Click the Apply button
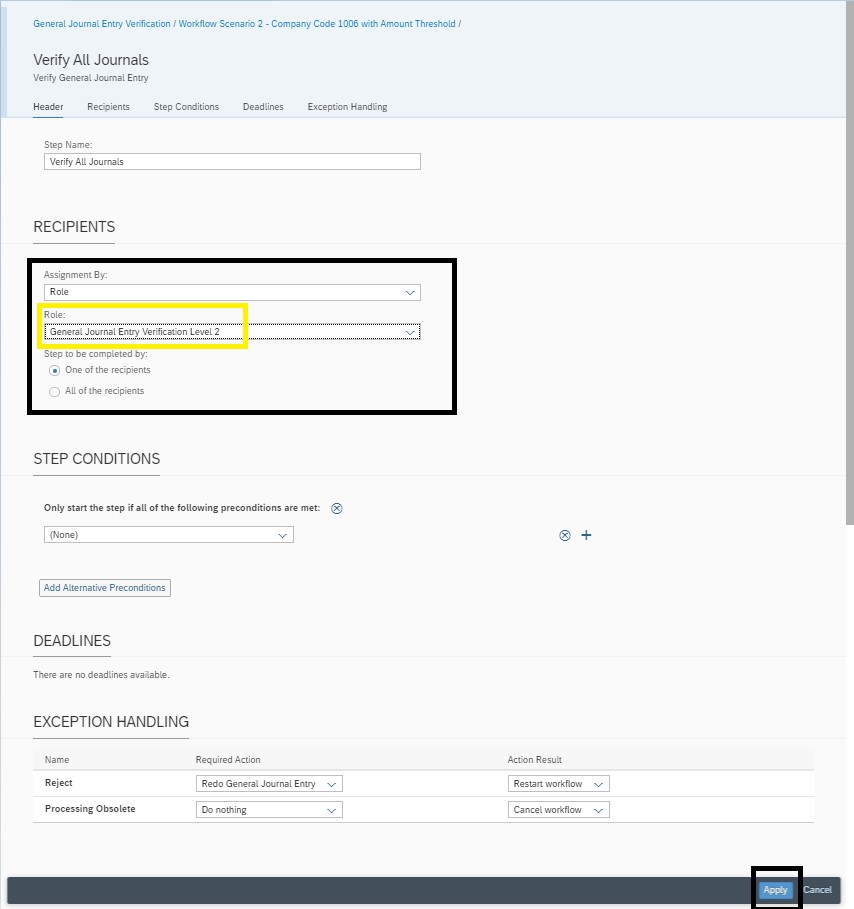 pyautogui.click(x=775, y=890)
